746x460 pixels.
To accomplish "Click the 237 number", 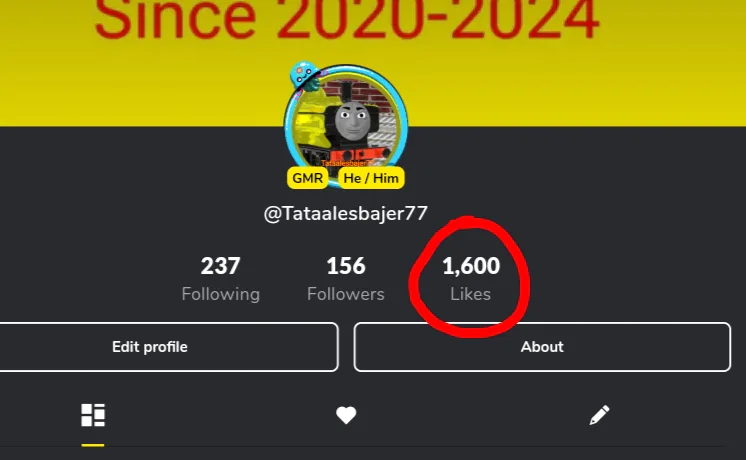I will coord(220,266).
